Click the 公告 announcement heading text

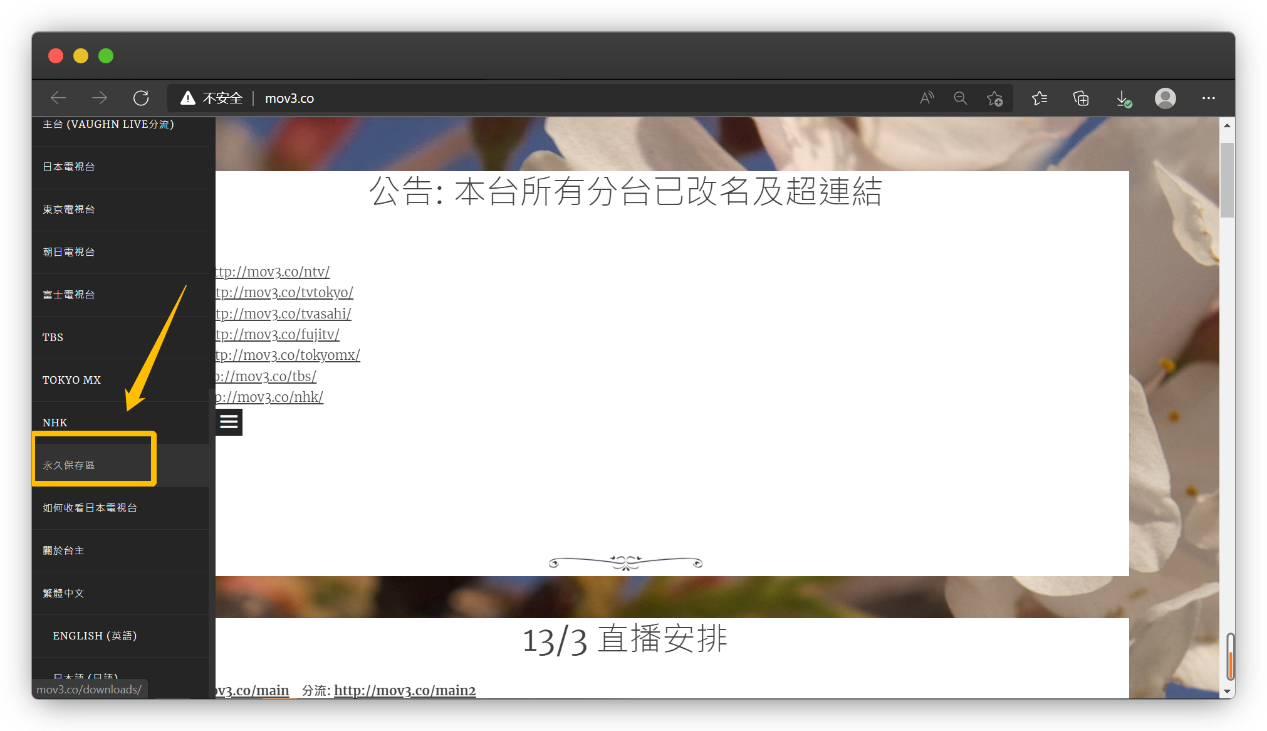tap(626, 190)
